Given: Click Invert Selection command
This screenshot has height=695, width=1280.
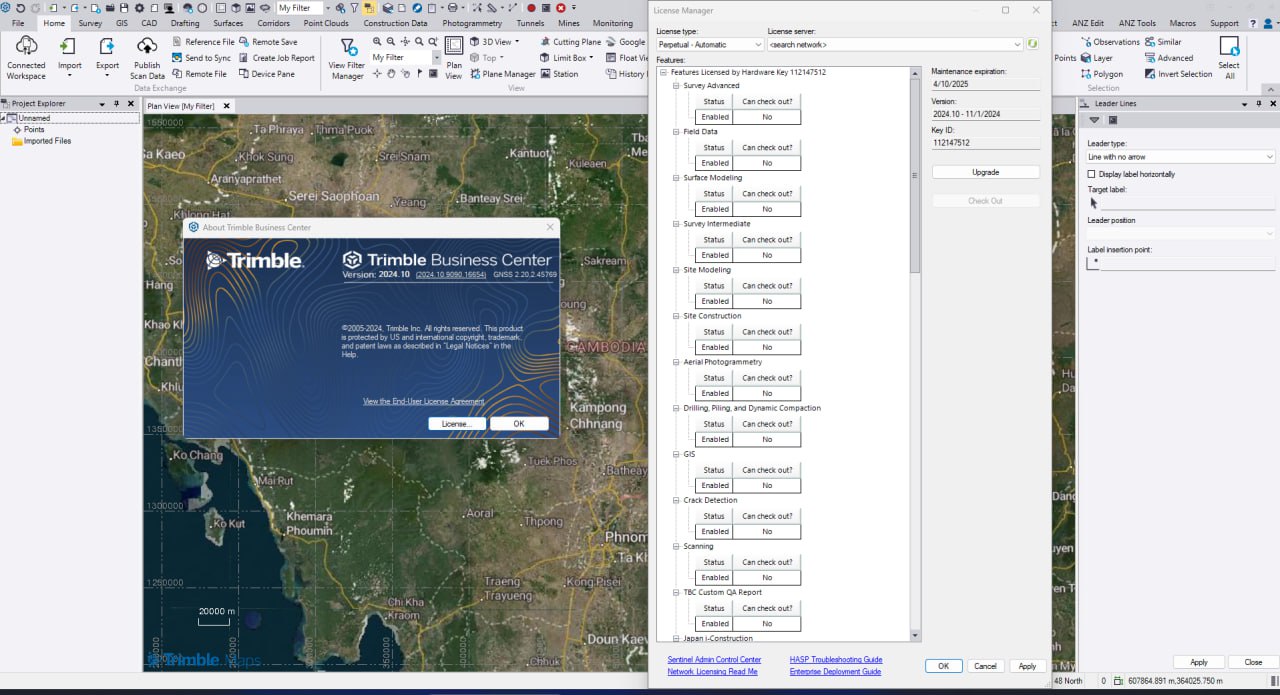Looking at the screenshot, I should click(x=1176, y=74).
